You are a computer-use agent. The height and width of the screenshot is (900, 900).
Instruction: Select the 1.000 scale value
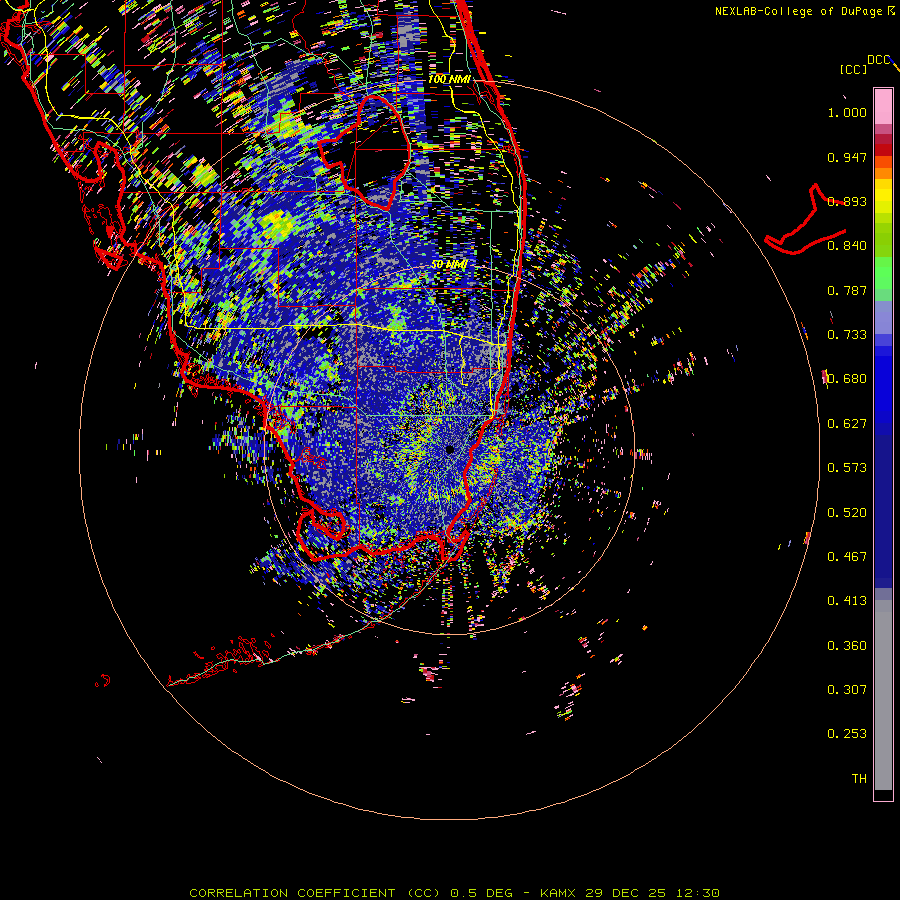click(x=847, y=112)
